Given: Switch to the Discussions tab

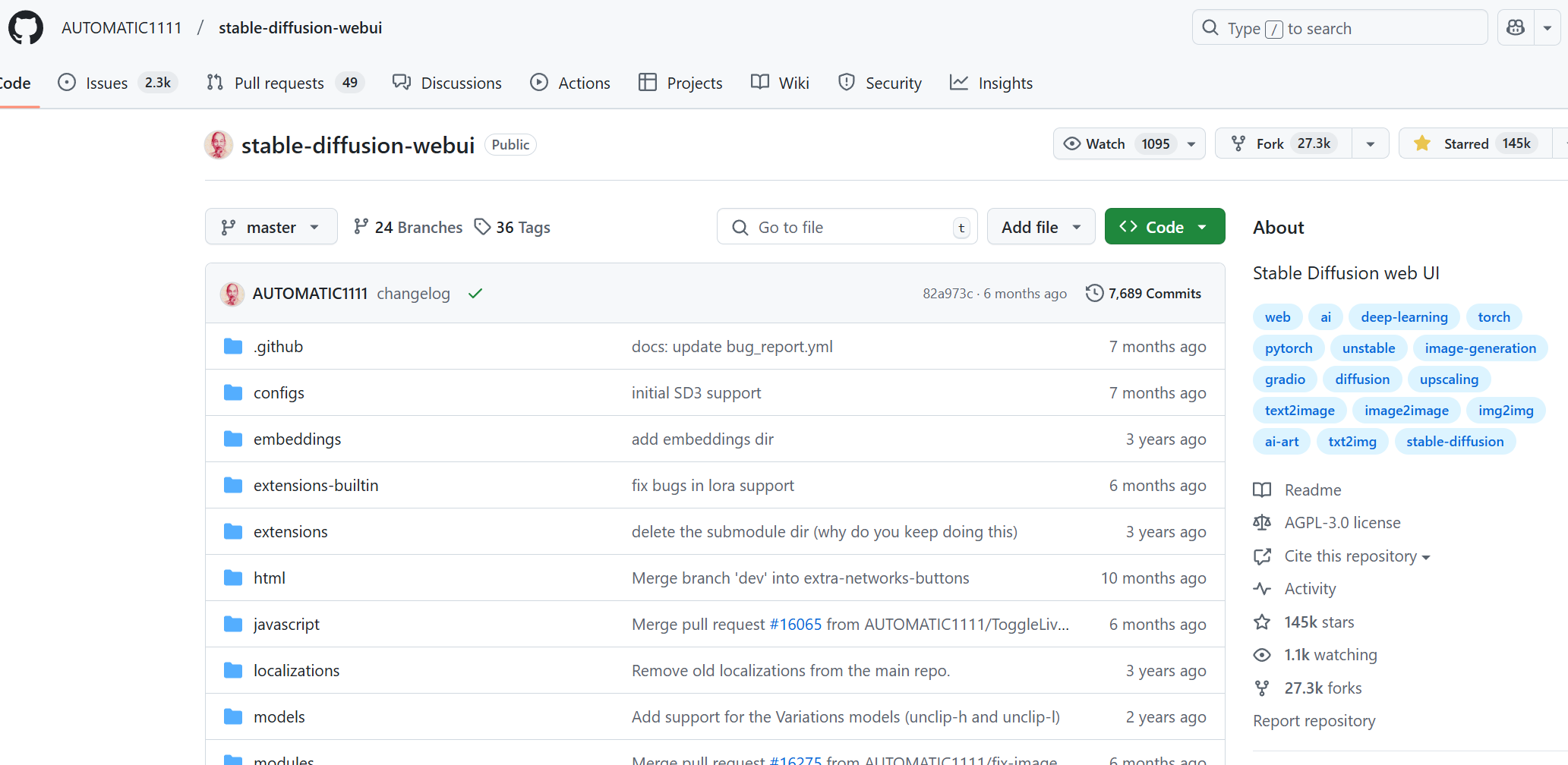Looking at the screenshot, I should [x=447, y=83].
